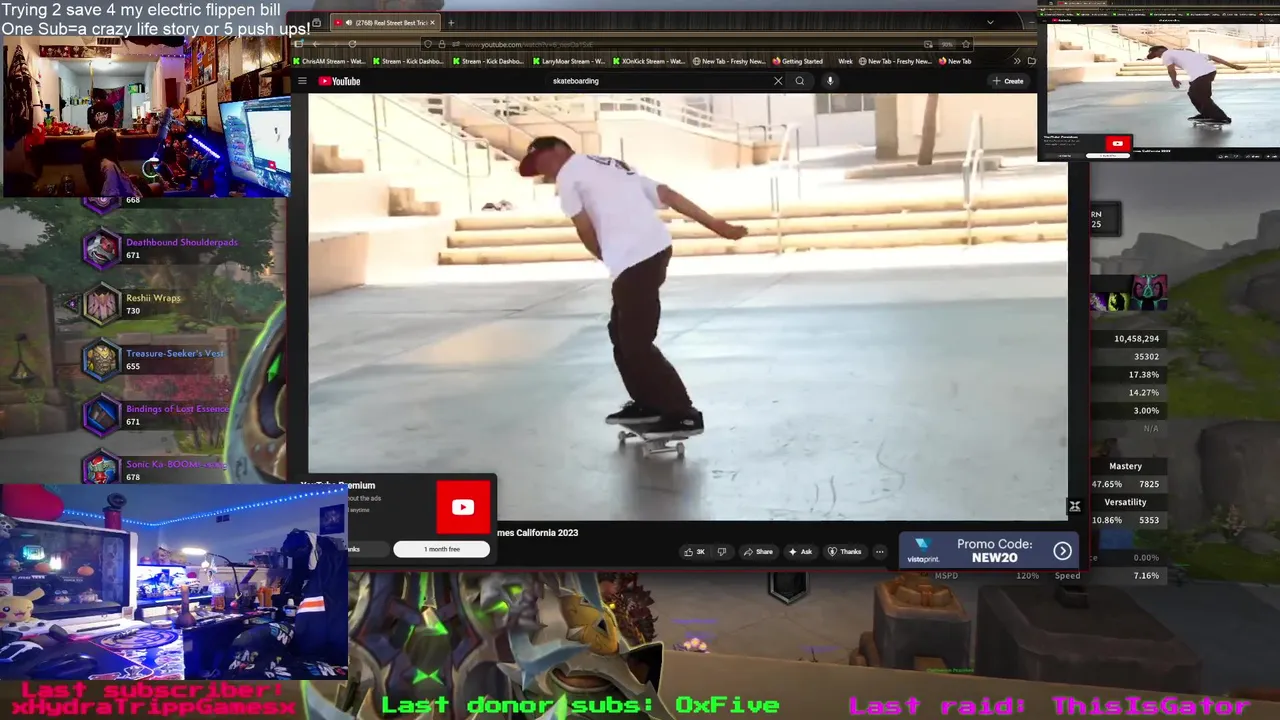Screen dimensions: 1280x720
Task: Select the Treasure-Seeker's Vest item icon
Action: pyautogui.click(x=101, y=360)
